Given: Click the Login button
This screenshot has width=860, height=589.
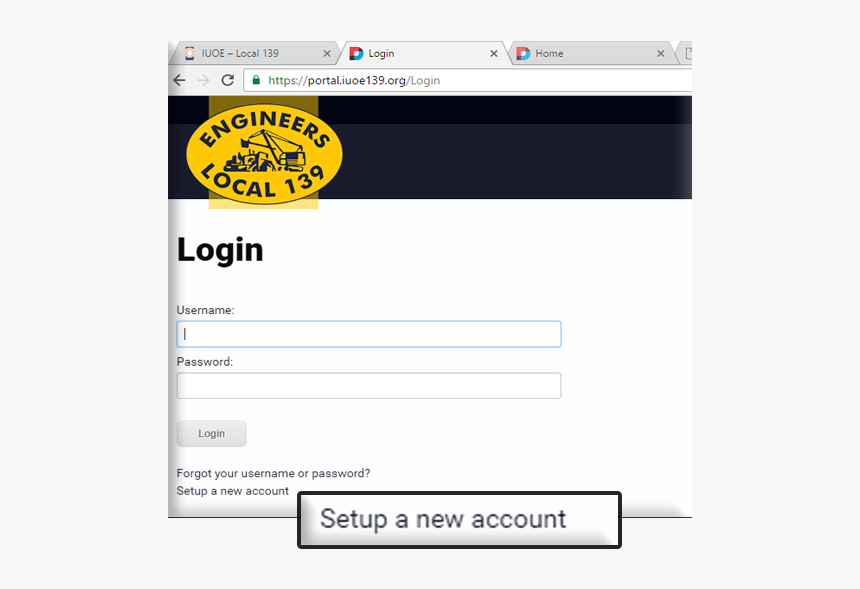Looking at the screenshot, I should tap(212, 434).
